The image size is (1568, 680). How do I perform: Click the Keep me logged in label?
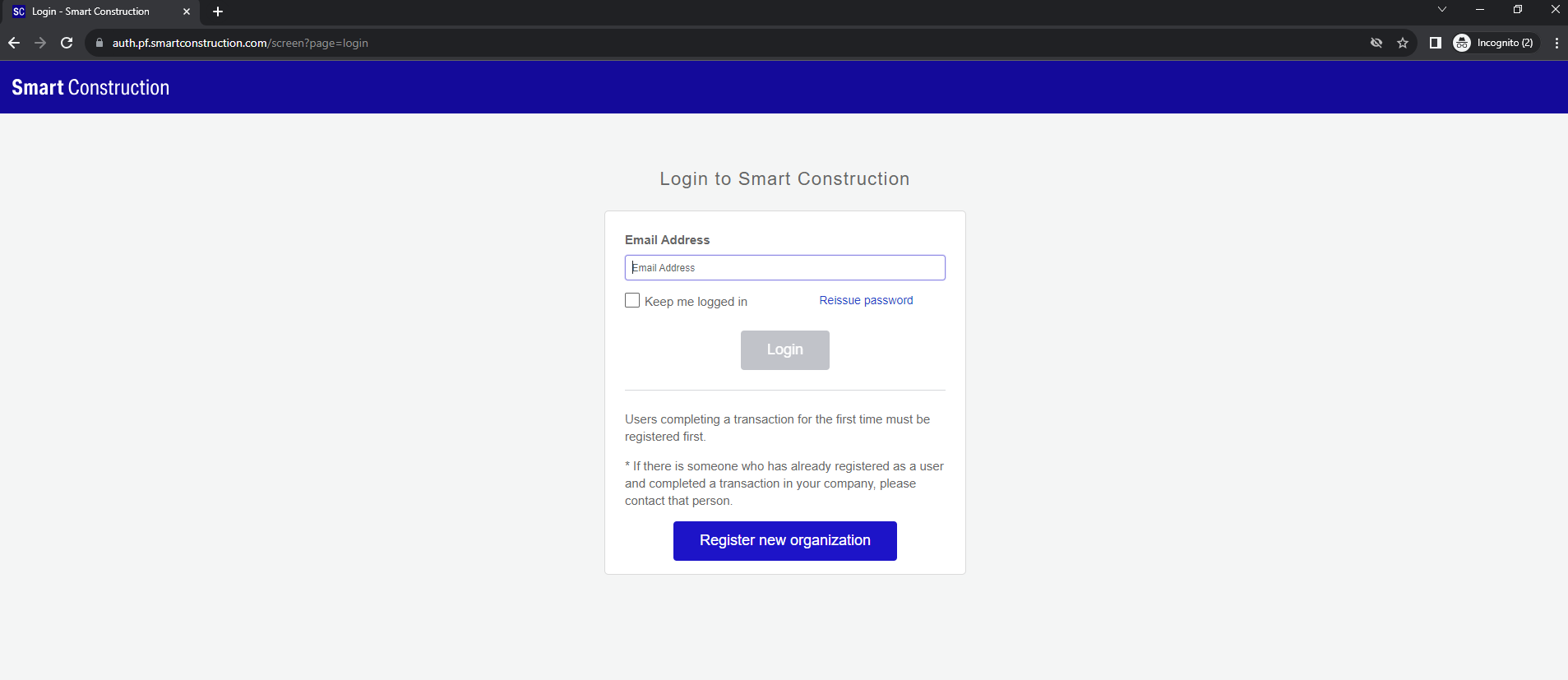[696, 302]
